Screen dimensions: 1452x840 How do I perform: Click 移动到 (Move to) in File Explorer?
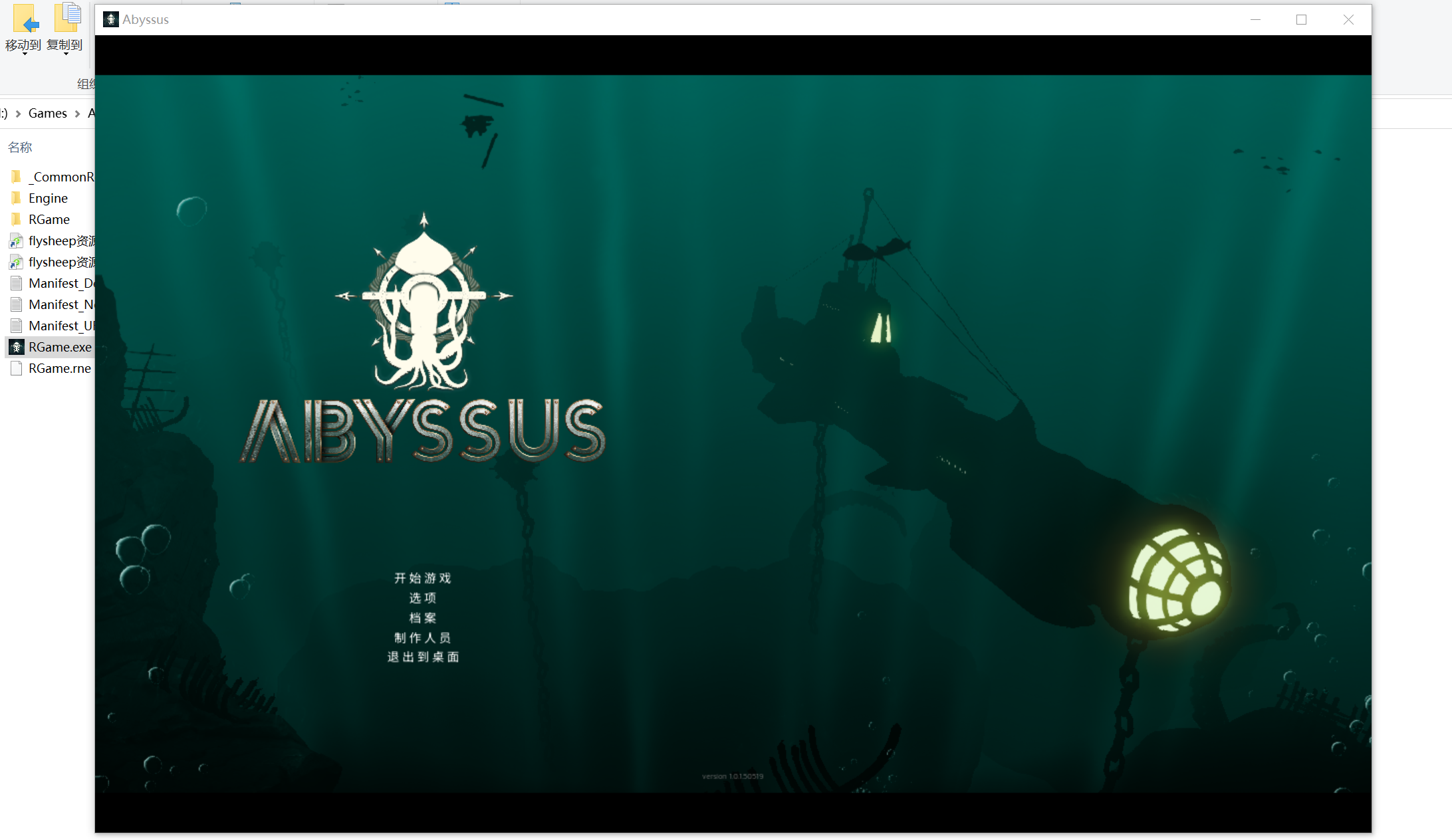tap(23, 29)
